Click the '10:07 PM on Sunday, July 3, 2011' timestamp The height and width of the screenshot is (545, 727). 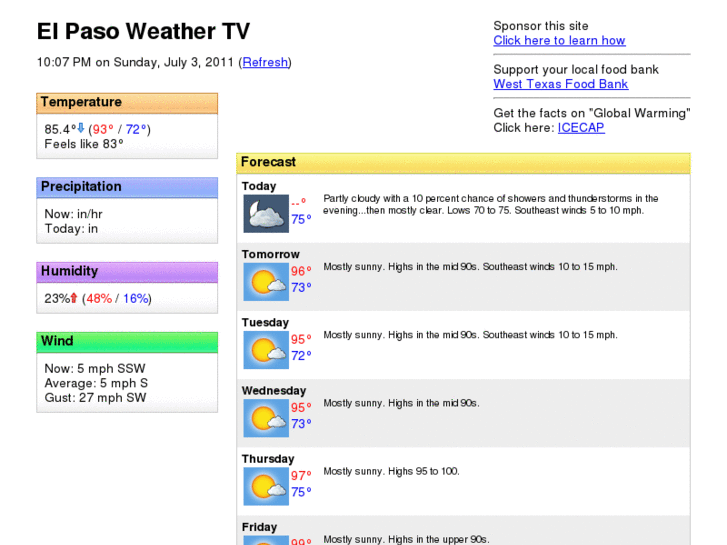(x=135, y=62)
